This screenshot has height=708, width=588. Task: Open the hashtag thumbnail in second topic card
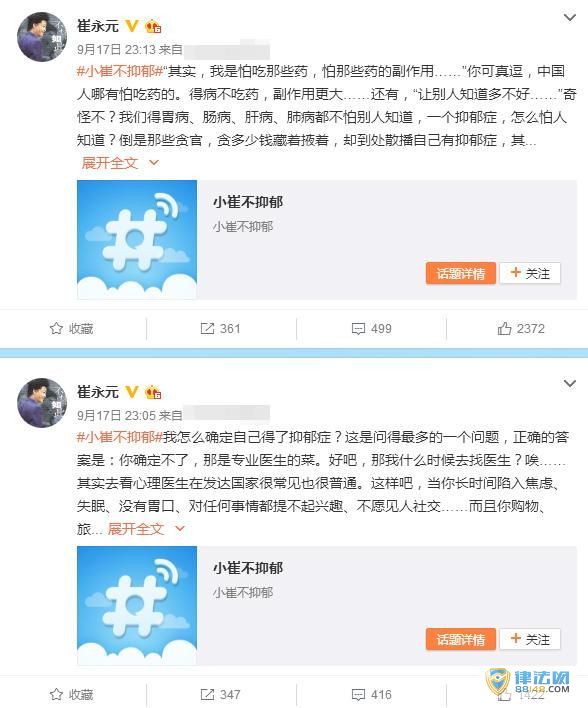(137, 605)
